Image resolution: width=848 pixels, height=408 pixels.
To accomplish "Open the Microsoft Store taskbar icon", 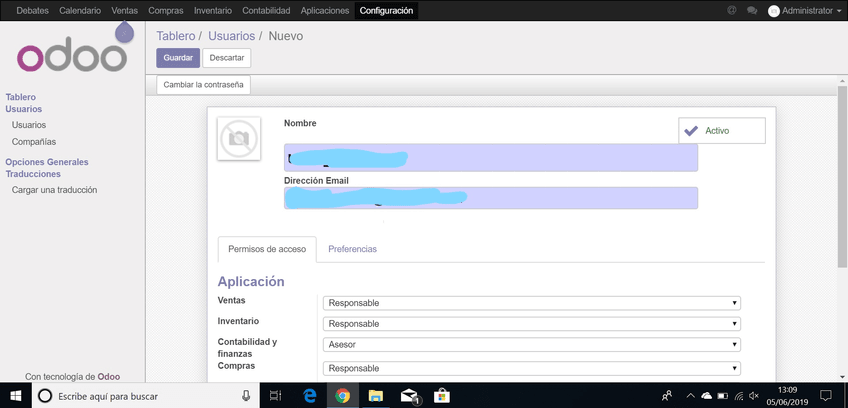I will point(442,396).
